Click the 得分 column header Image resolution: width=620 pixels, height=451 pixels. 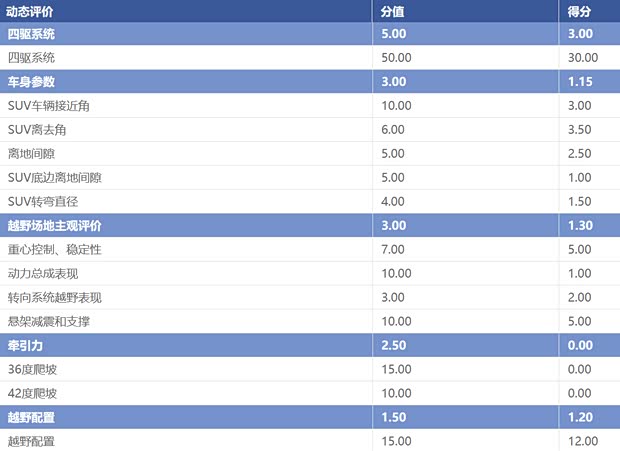point(580,11)
